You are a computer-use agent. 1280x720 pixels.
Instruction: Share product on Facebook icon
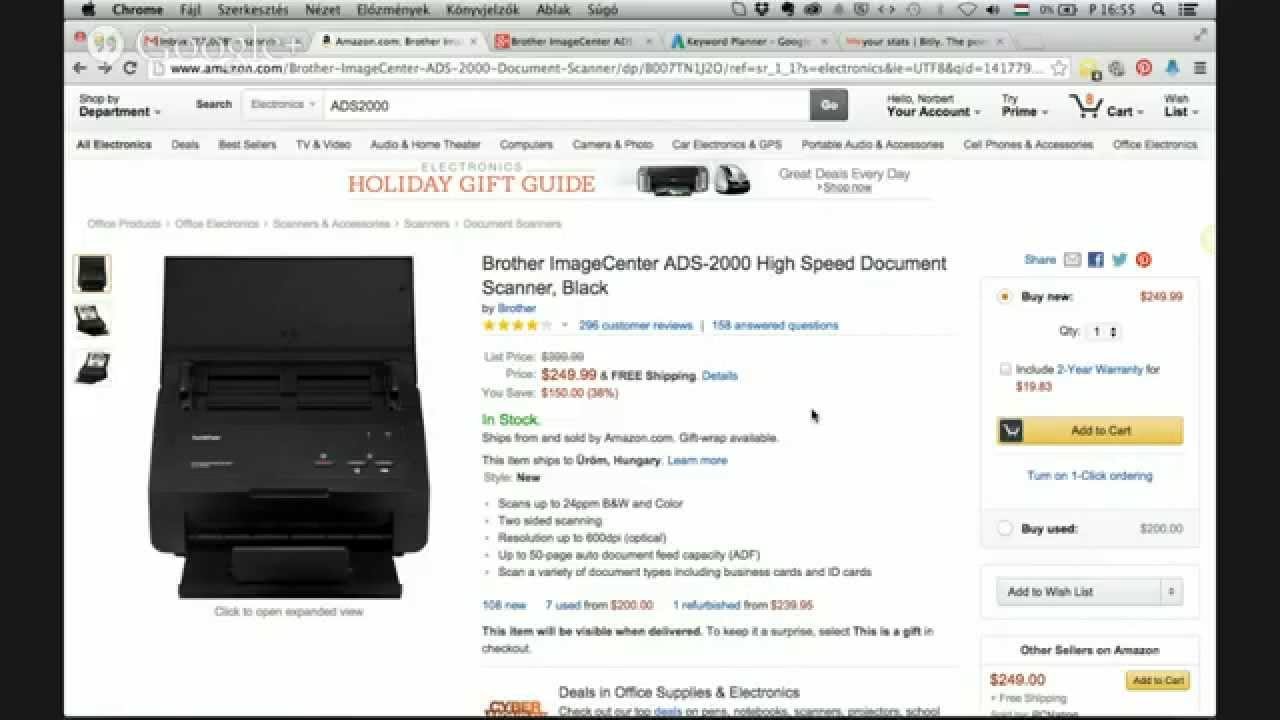(x=1096, y=260)
